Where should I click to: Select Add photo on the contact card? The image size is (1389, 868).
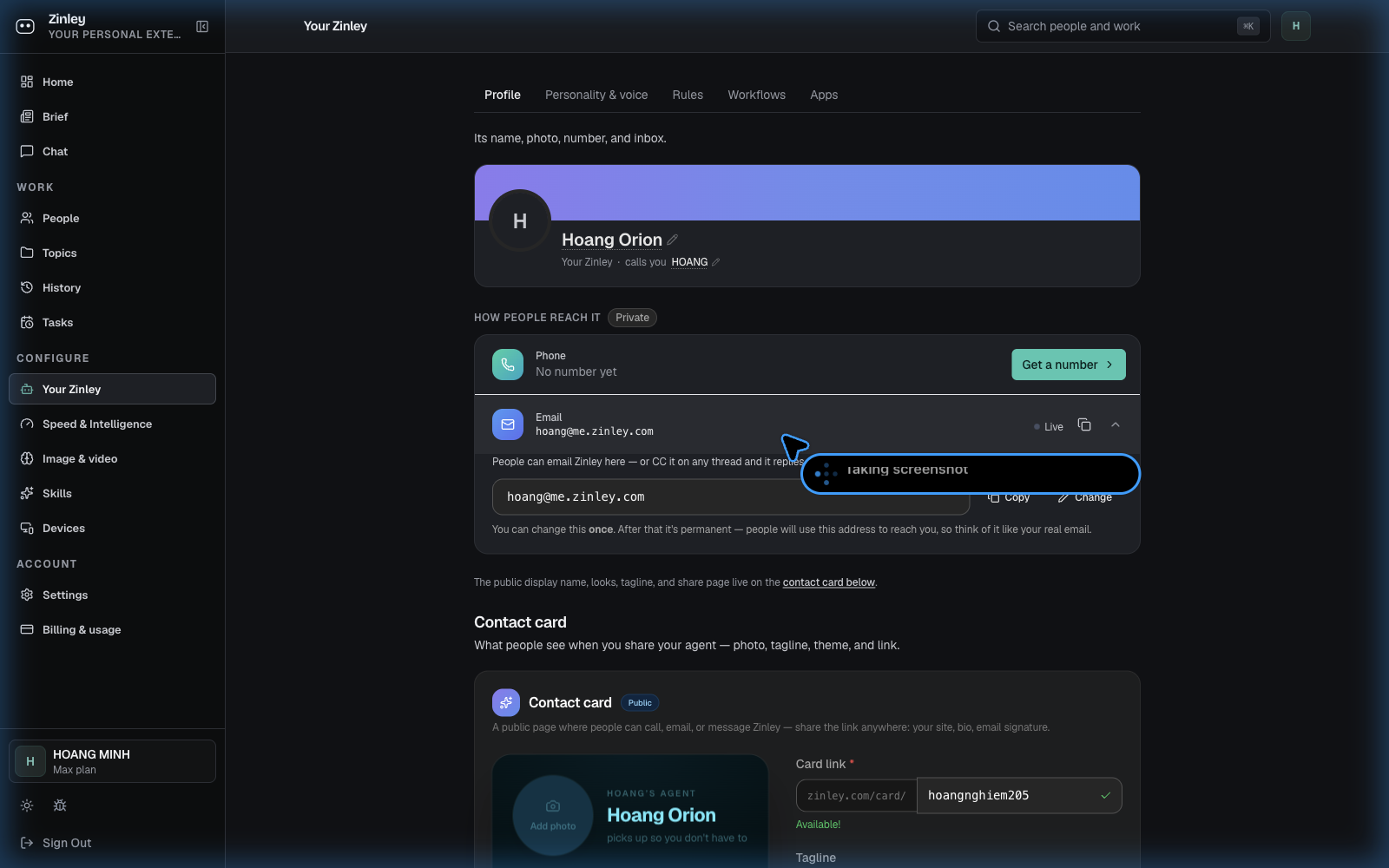pyautogui.click(x=553, y=816)
